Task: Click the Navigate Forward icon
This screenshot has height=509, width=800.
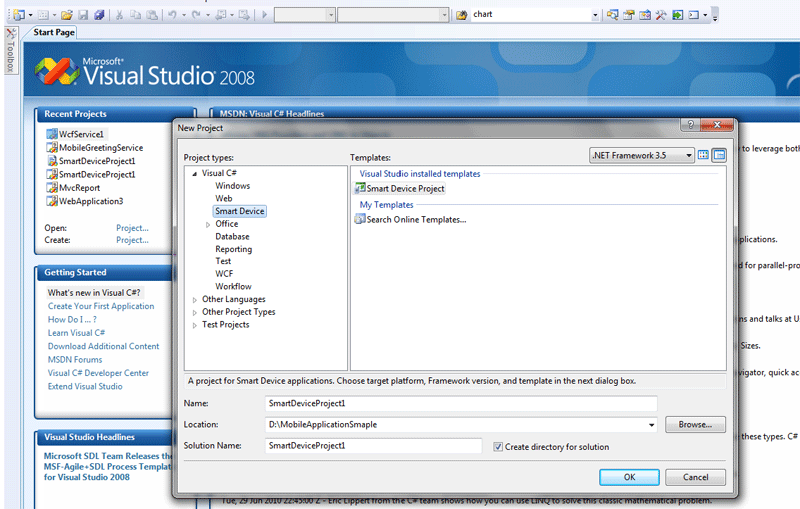Action: coord(244,15)
